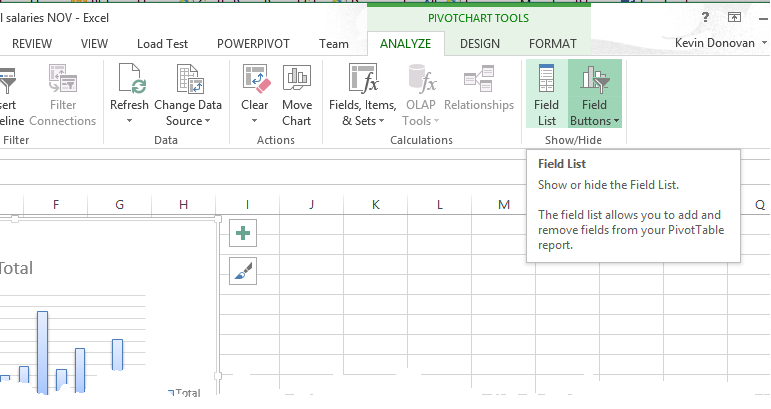Select the ANALYZE ribbon tab
The width and height of the screenshot is (771, 409).
pyautogui.click(x=406, y=44)
